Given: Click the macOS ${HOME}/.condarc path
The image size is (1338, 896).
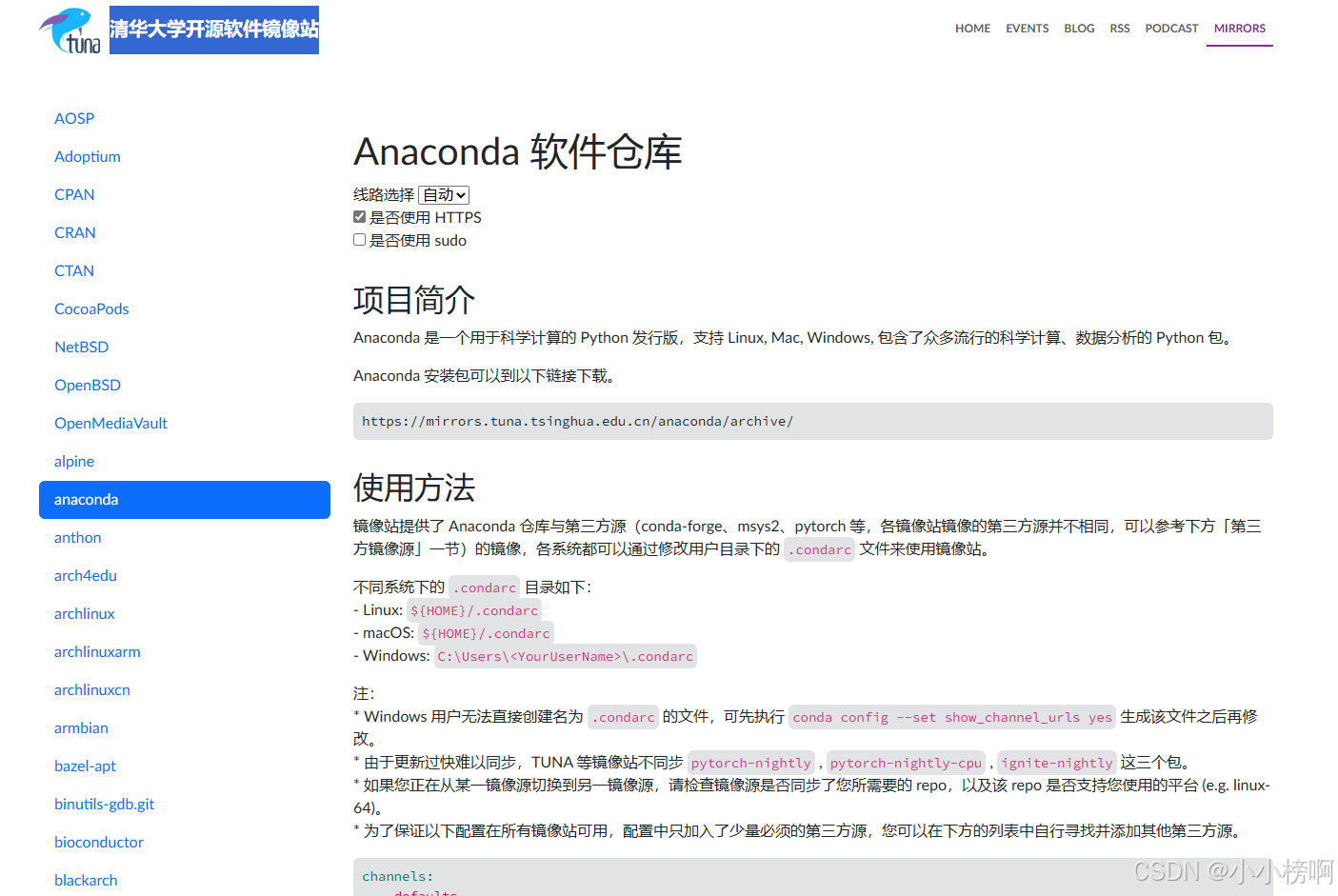Looking at the screenshot, I should click(x=486, y=633).
